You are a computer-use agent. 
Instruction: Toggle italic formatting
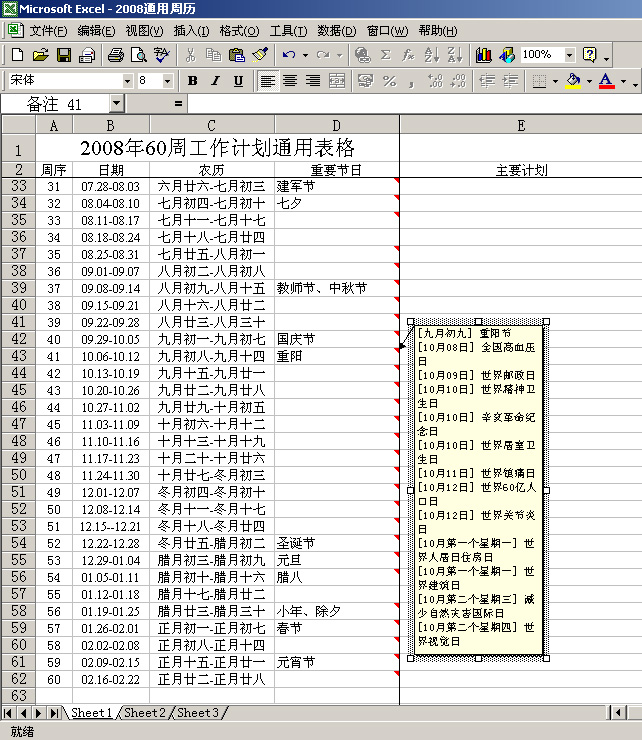tap(215, 81)
